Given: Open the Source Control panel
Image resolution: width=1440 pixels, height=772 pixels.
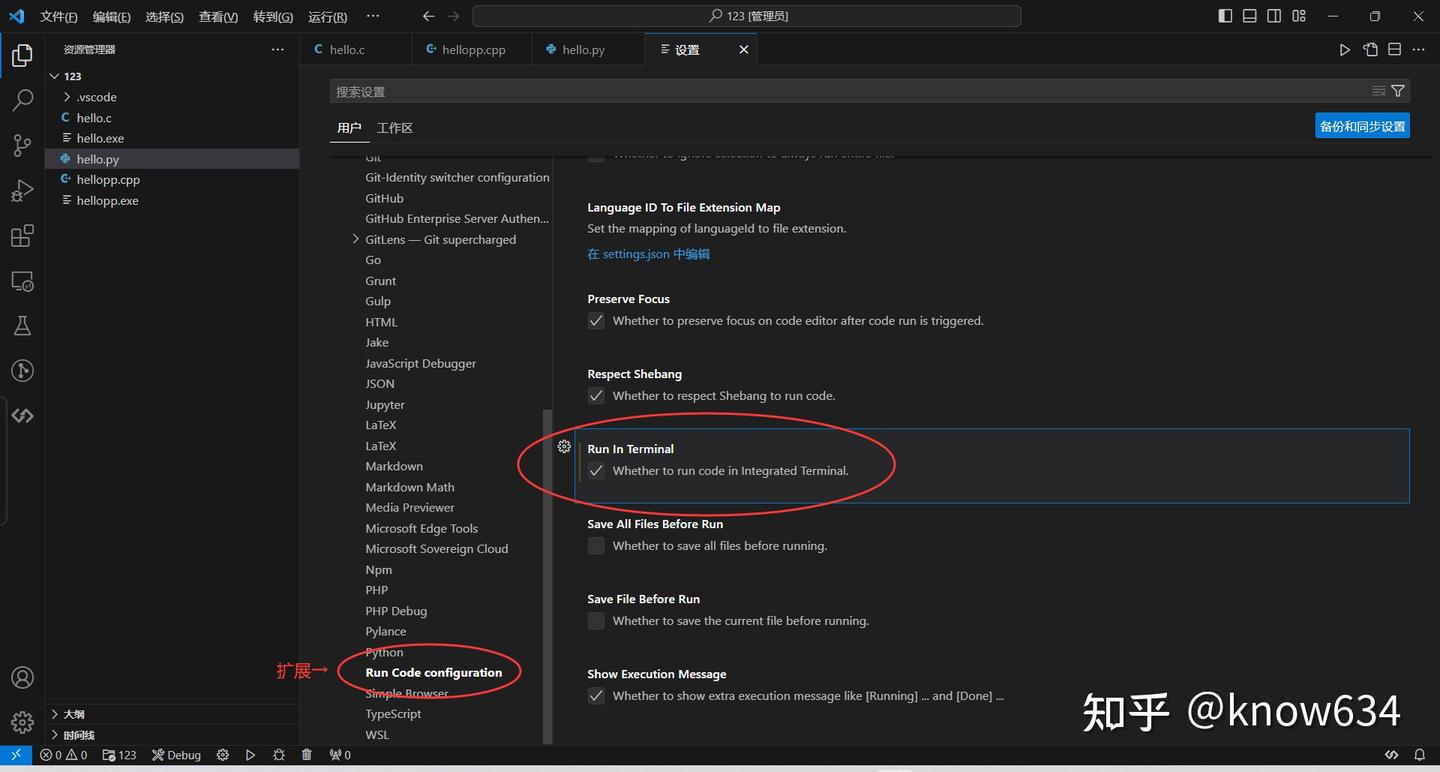Looking at the screenshot, I should click(22, 145).
